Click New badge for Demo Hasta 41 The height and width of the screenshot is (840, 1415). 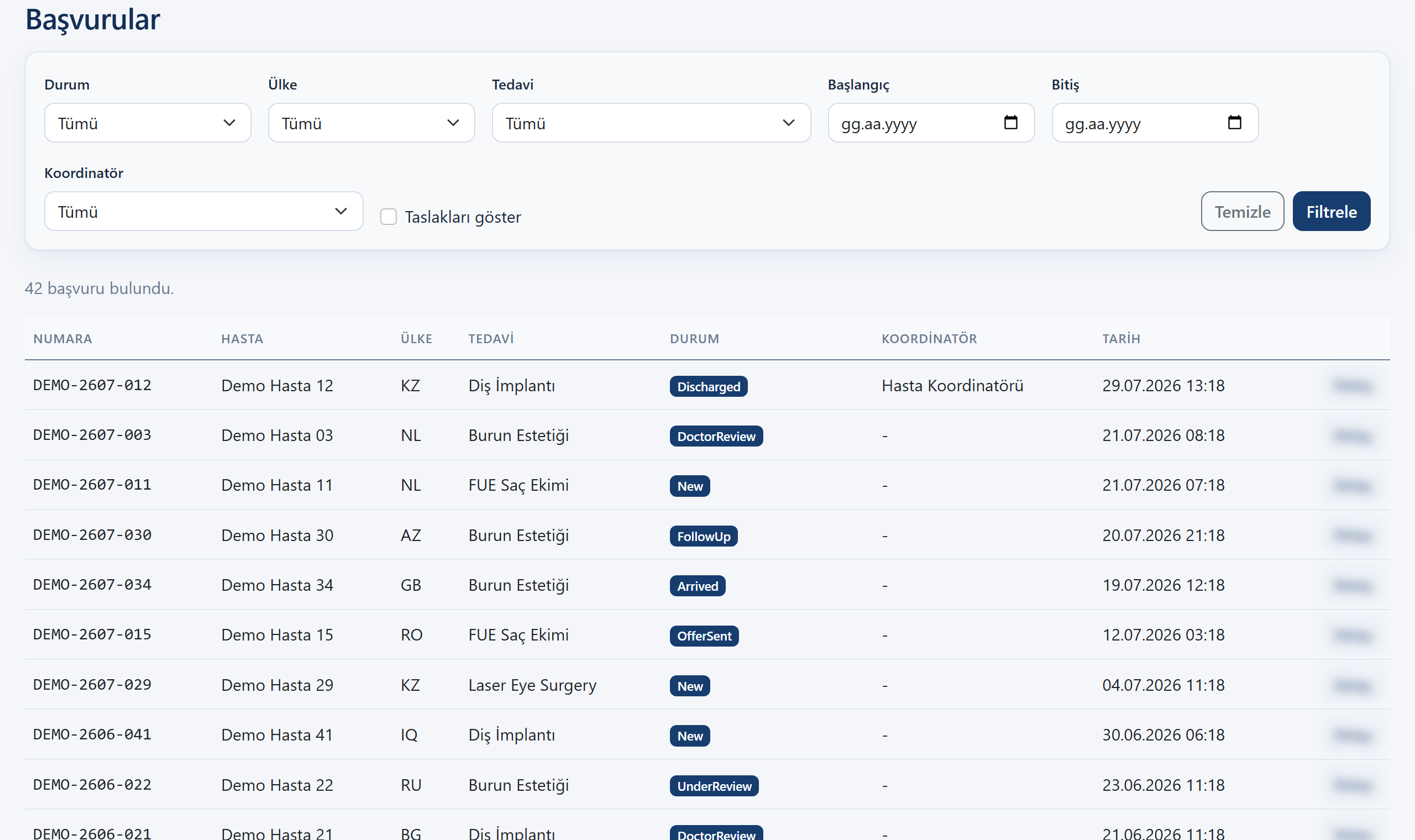click(690, 736)
